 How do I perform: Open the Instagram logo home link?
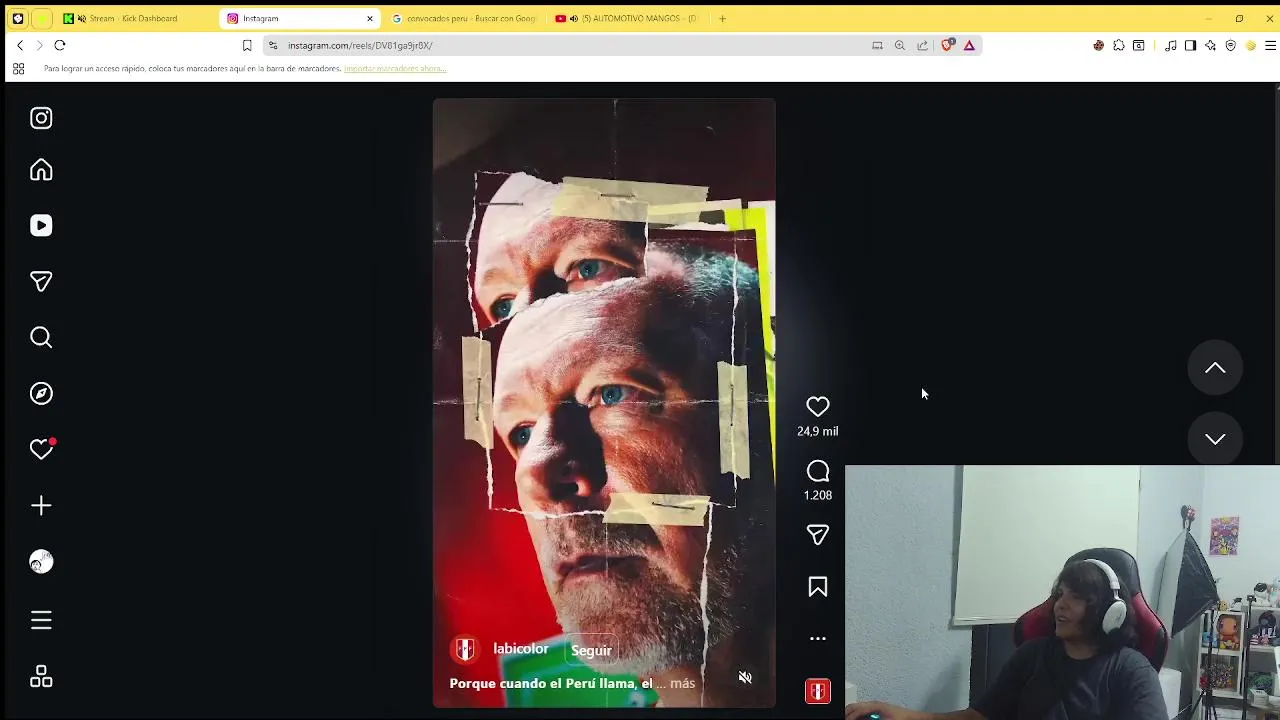click(x=41, y=118)
